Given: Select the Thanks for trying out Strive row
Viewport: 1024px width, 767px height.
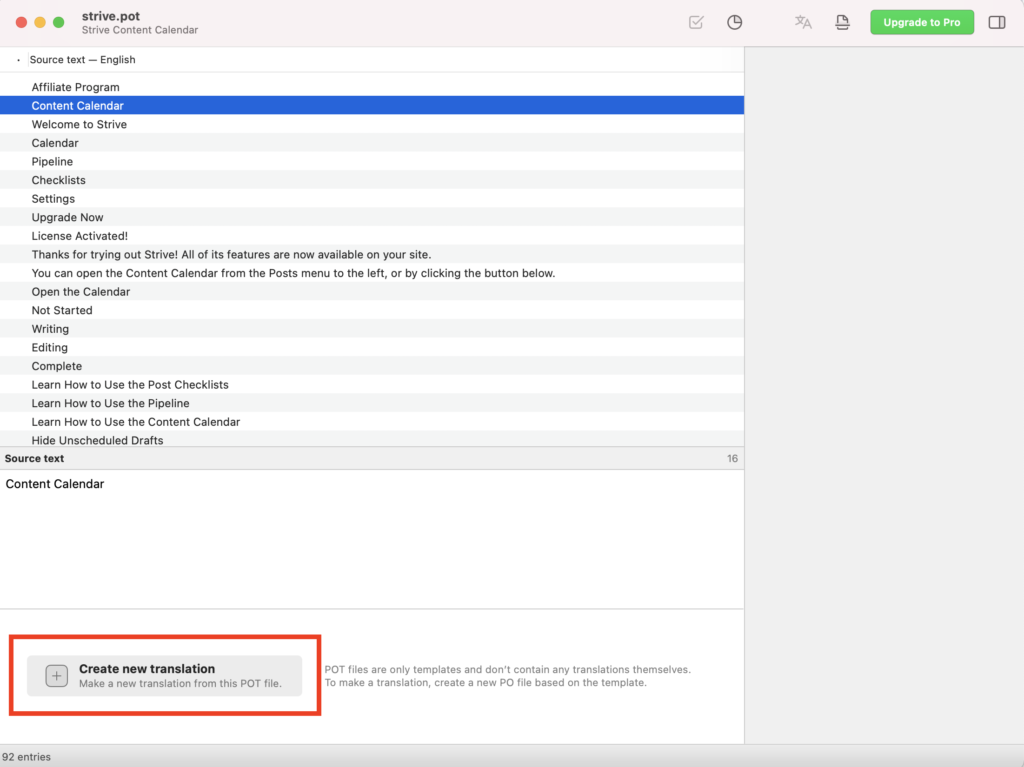Looking at the screenshot, I should [x=372, y=254].
